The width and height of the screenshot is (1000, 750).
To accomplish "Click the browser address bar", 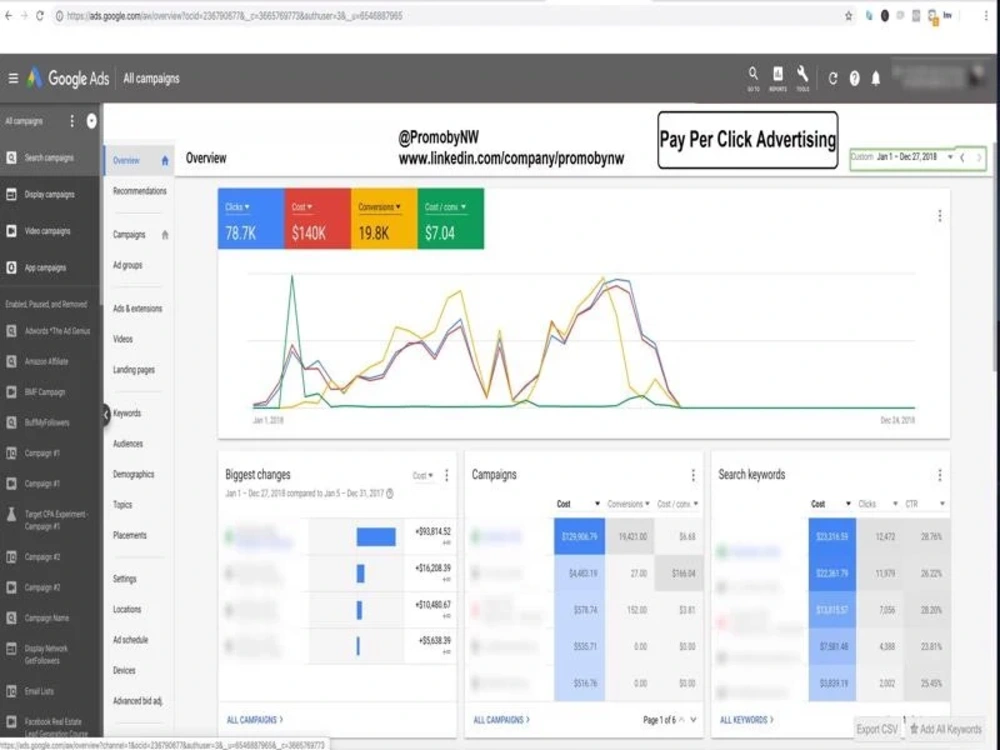I will pyautogui.click(x=446, y=16).
